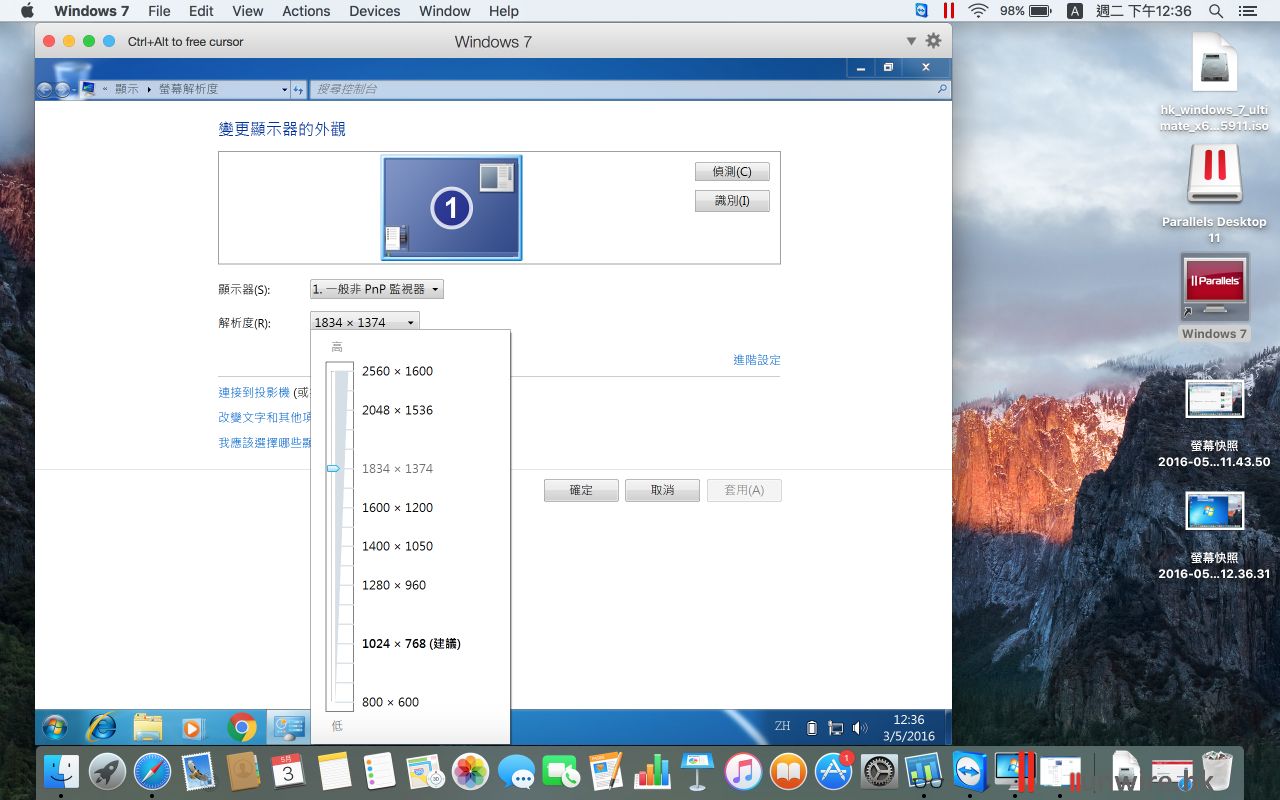Open Parallels VM settings gear icon
The height and width of the screenshot is (800, 1280).
933,41
